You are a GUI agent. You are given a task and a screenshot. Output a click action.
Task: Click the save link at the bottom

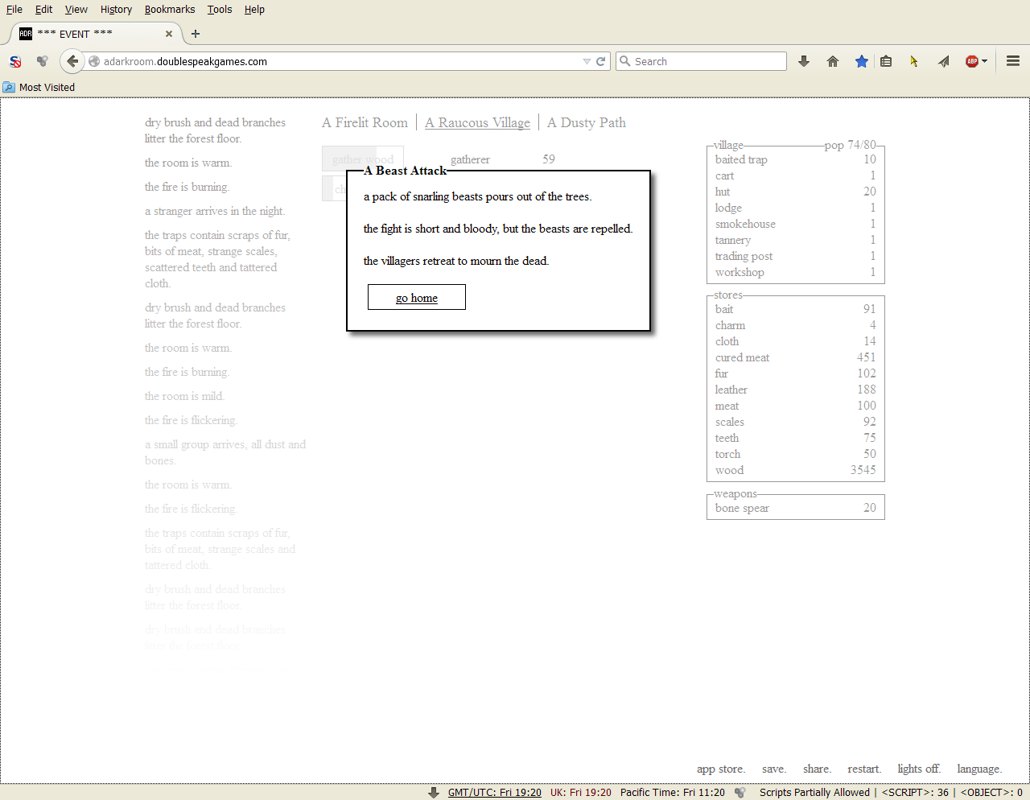click(773, 769)
